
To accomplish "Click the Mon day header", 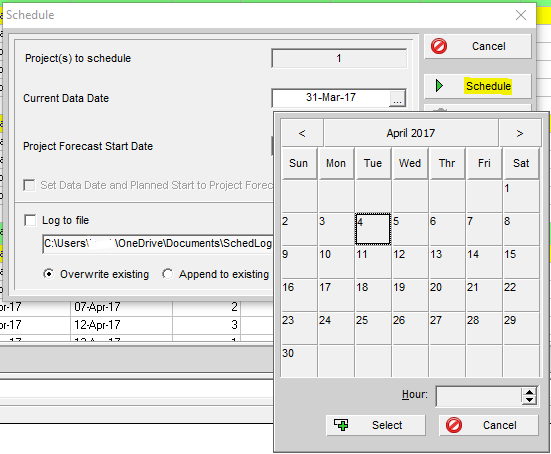I will click(336, 163).
